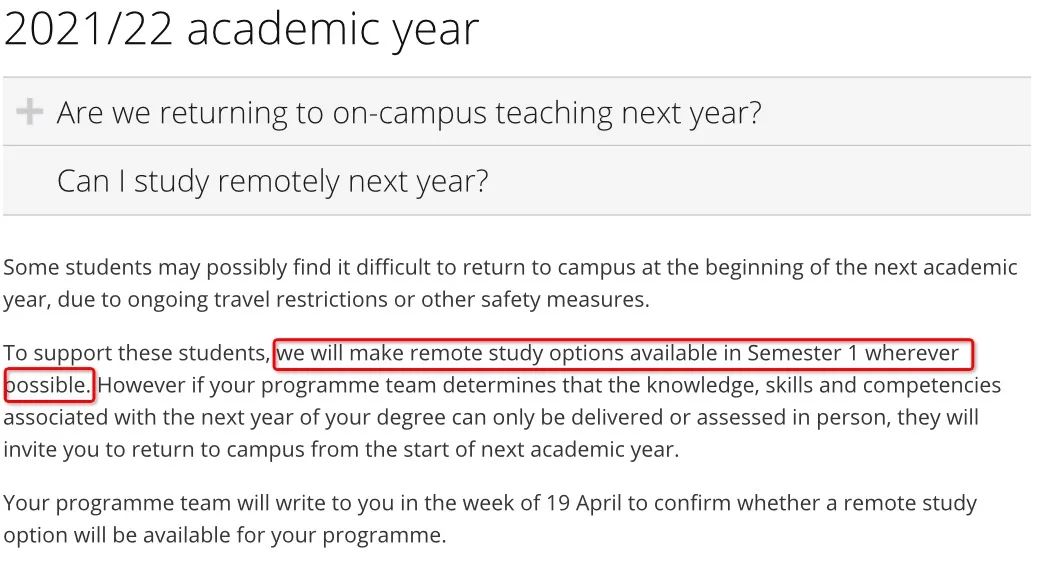Click the plus icon beside on-campus teaching question

(x=30, y=112)
